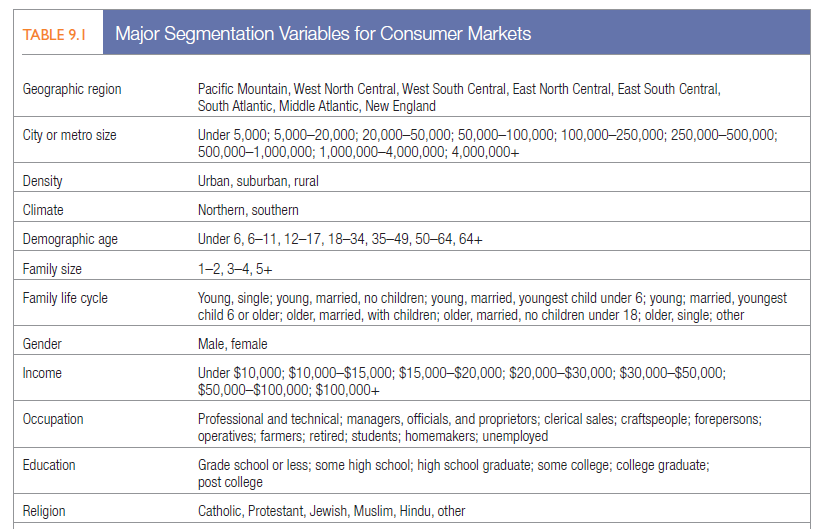Click the "Catholic, Protestant, Jewish" religion values
817x529 pixels.
click(331, 511)
